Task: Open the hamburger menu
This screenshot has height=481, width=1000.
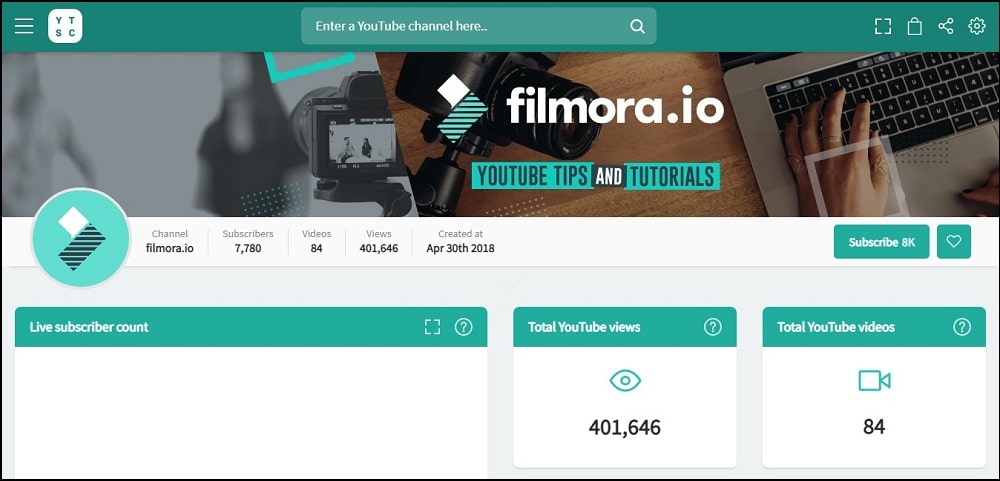Action: point(24,26)
